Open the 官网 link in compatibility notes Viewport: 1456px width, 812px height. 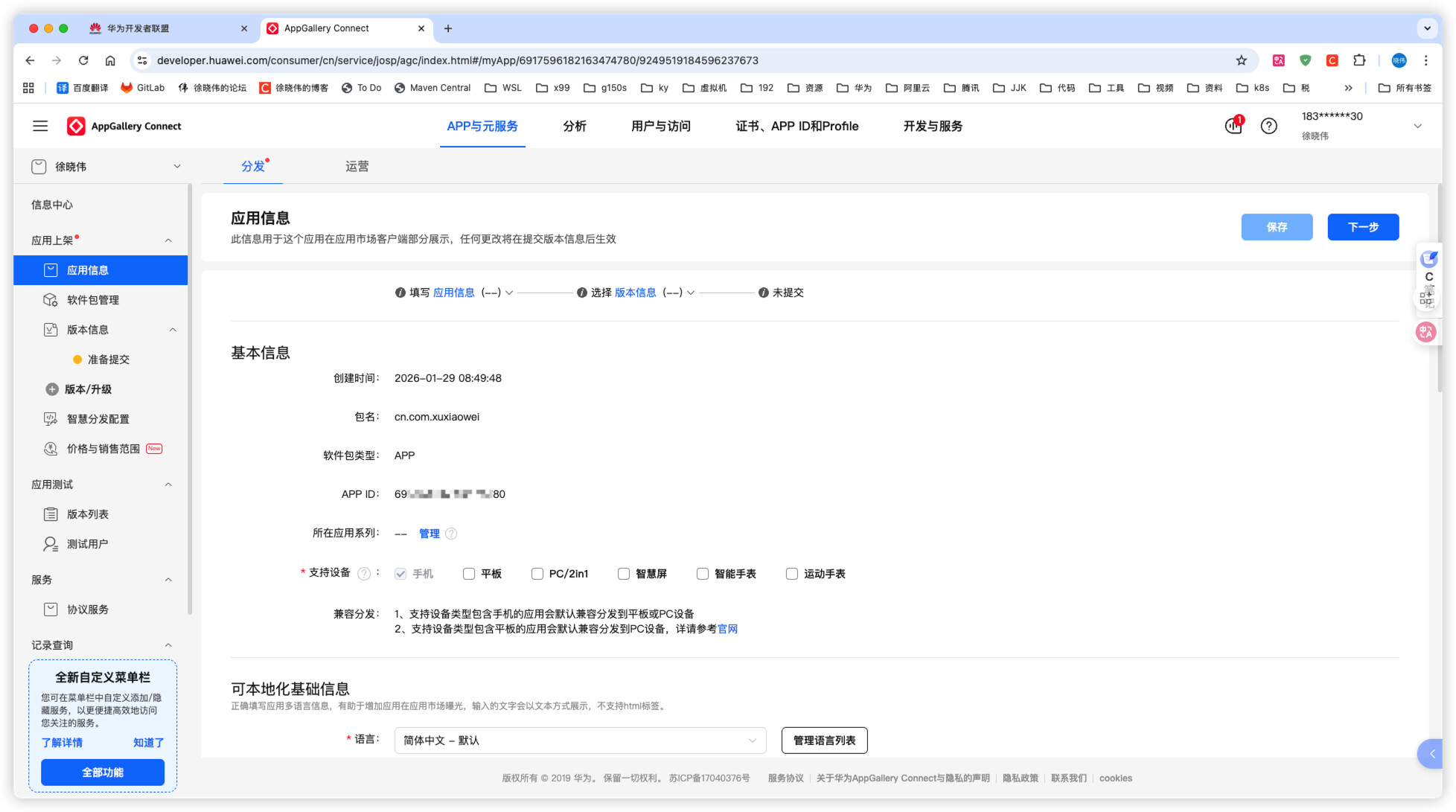[727, 629]
